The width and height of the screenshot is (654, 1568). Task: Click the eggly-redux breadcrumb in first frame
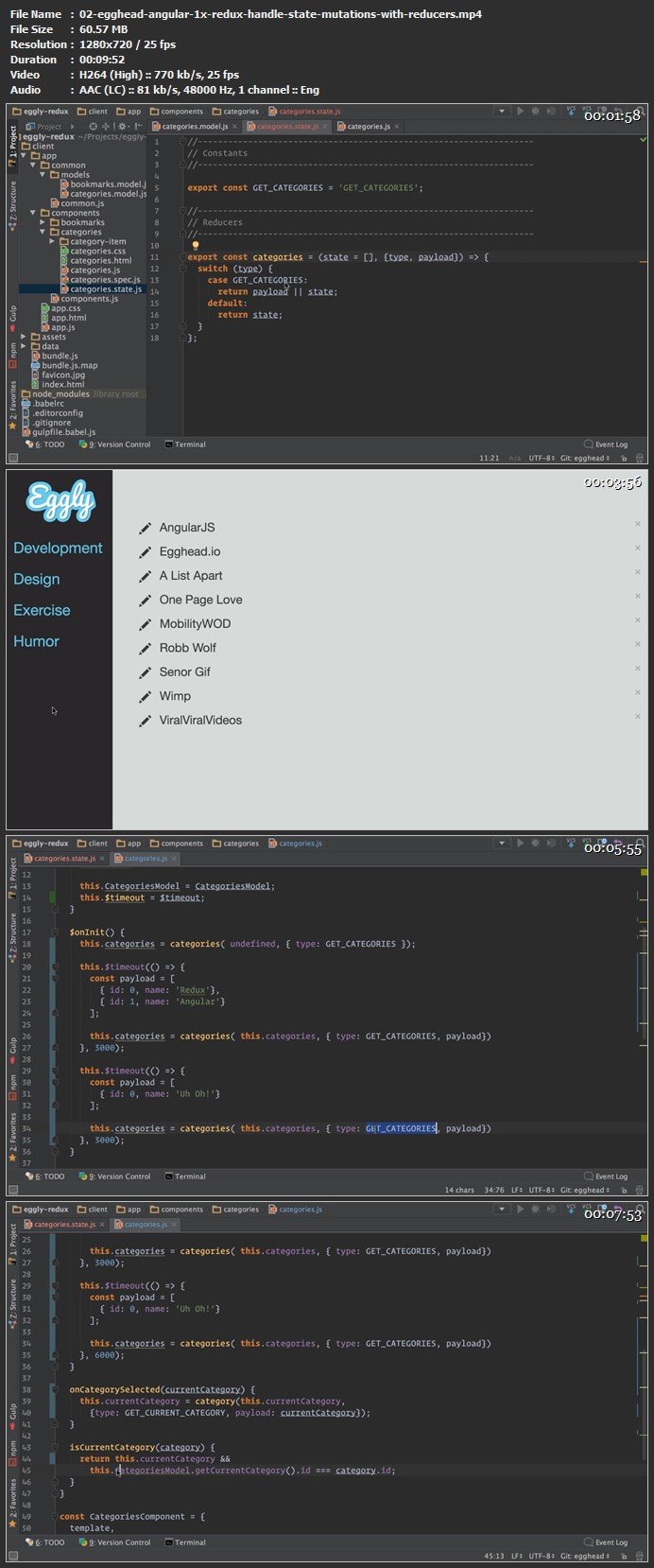(41, 112)
